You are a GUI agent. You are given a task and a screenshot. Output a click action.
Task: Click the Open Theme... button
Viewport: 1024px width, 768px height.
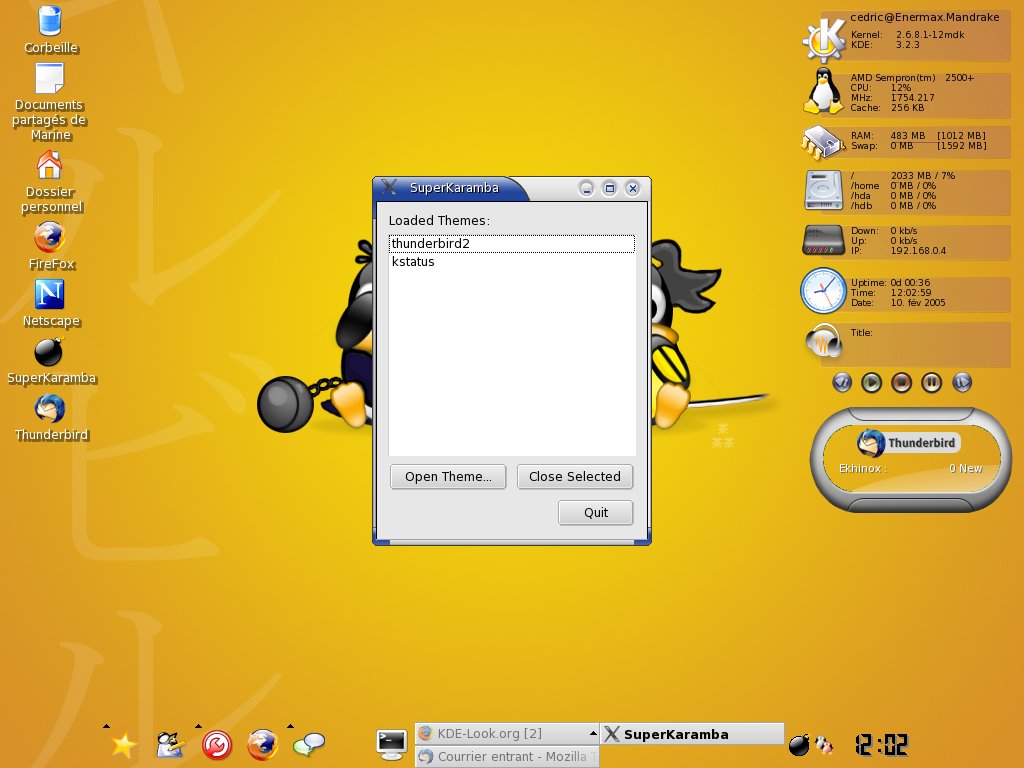coord(448,476)
